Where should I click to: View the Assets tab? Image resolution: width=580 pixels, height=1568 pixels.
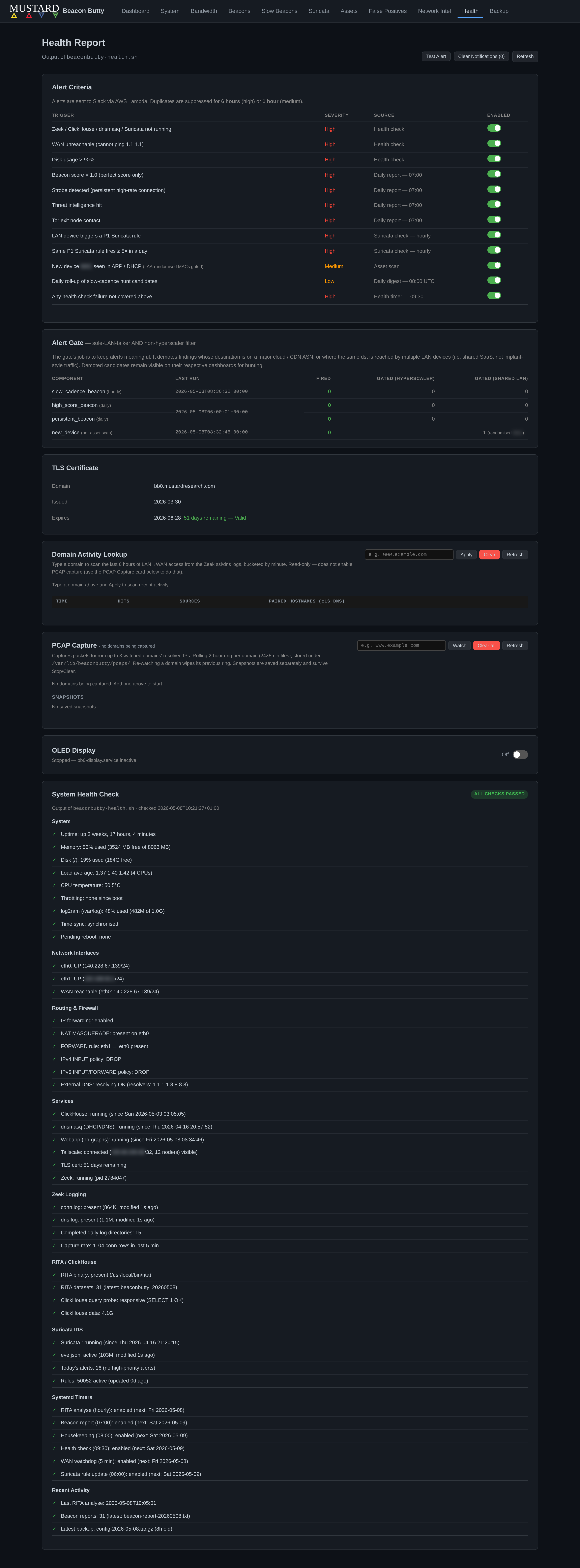(x=349, y=11)
